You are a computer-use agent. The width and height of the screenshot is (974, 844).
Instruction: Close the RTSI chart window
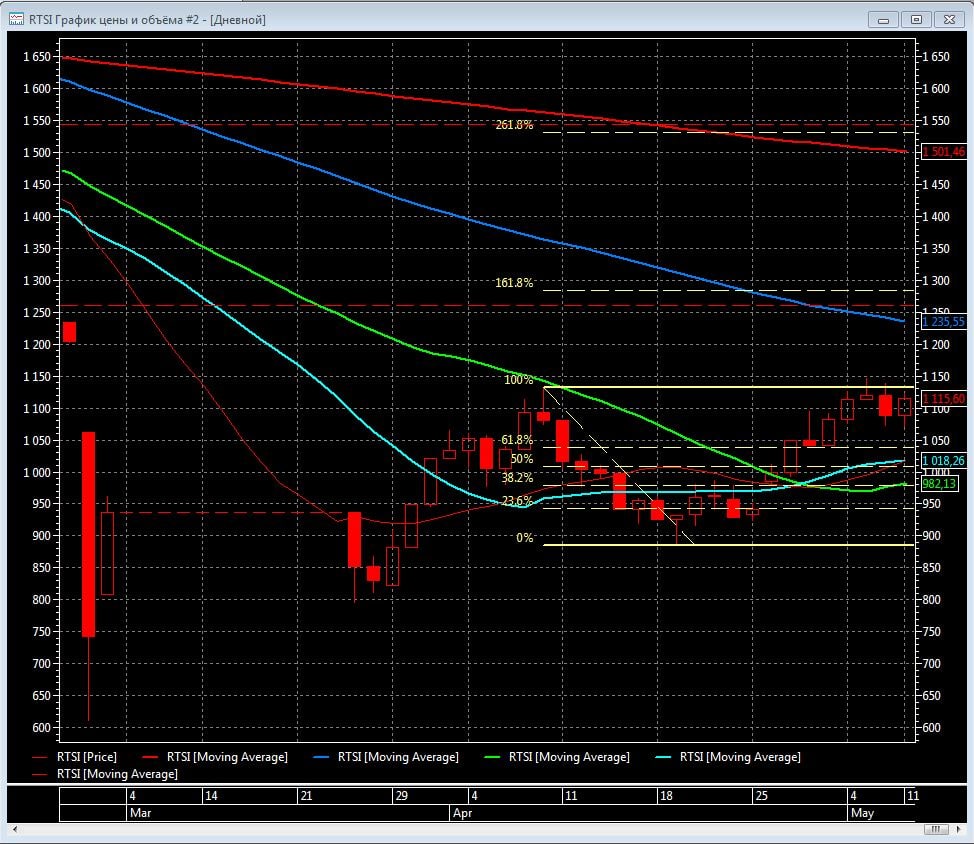pyautogui.click(x=947, y=19)
